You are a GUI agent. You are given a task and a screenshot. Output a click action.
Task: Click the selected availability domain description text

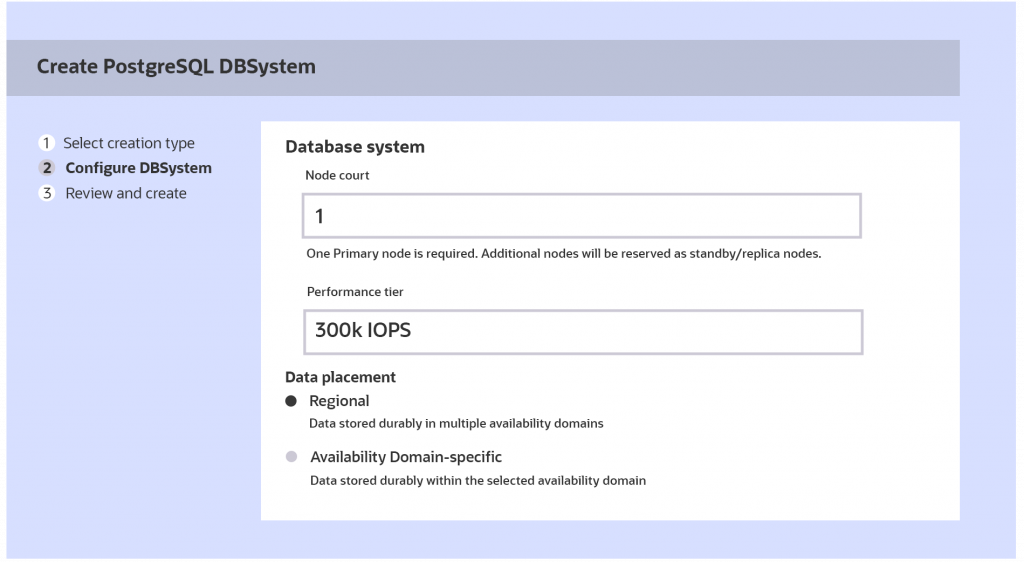coord(478,481)
